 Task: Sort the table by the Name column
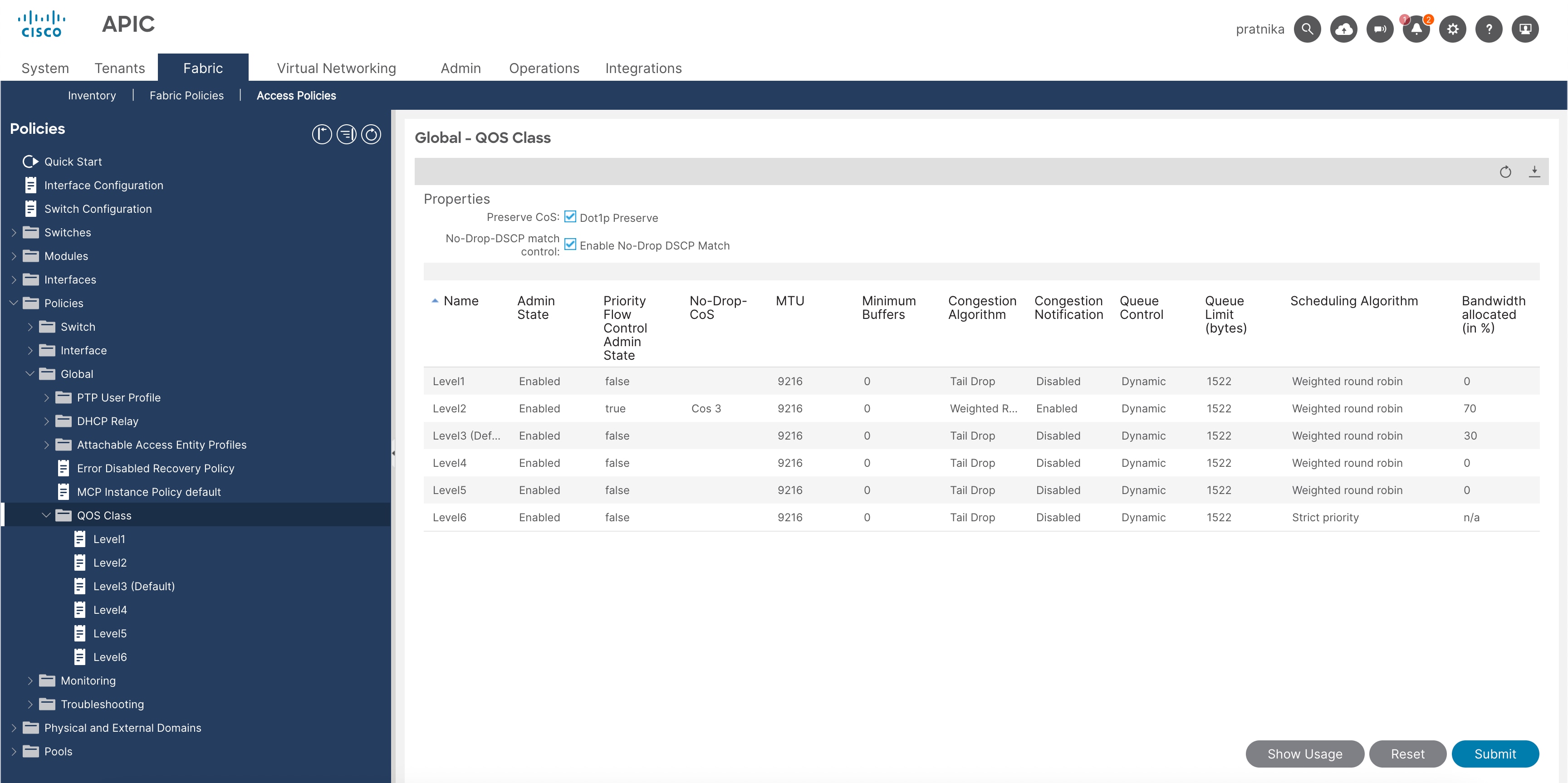click(461, 301)
